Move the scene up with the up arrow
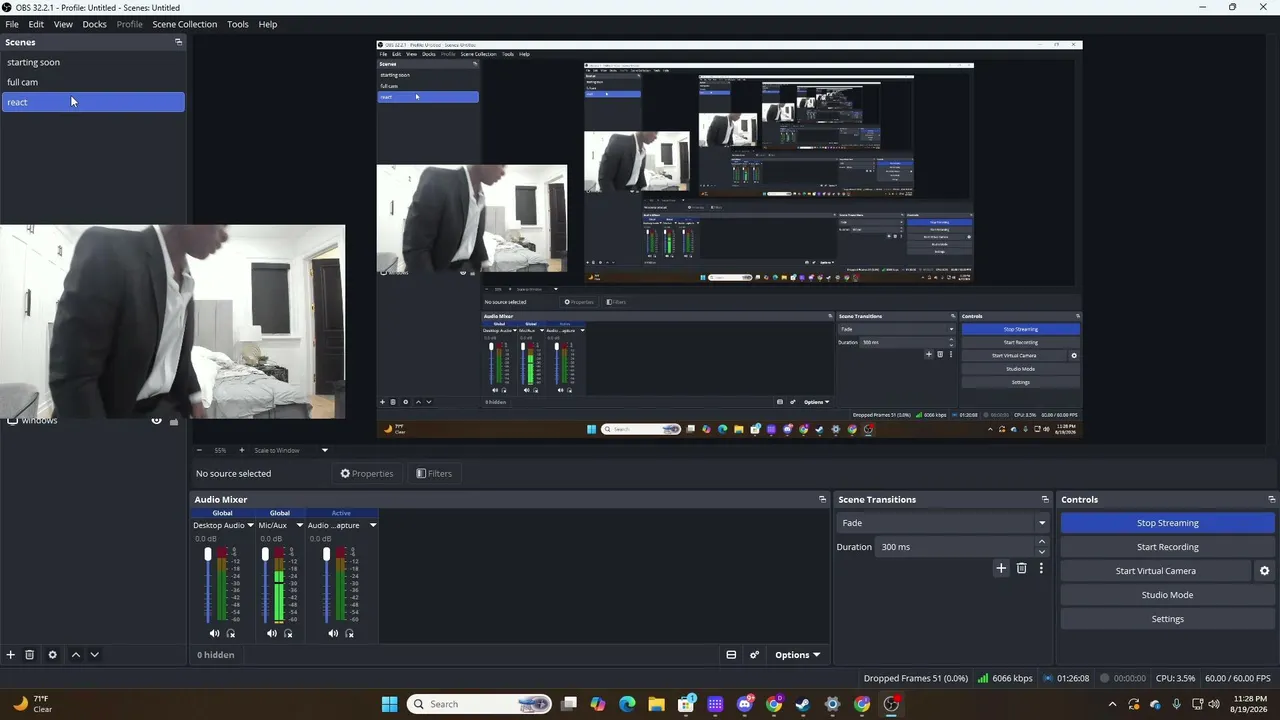This screenshot has height=720, width=1280. 75,655
